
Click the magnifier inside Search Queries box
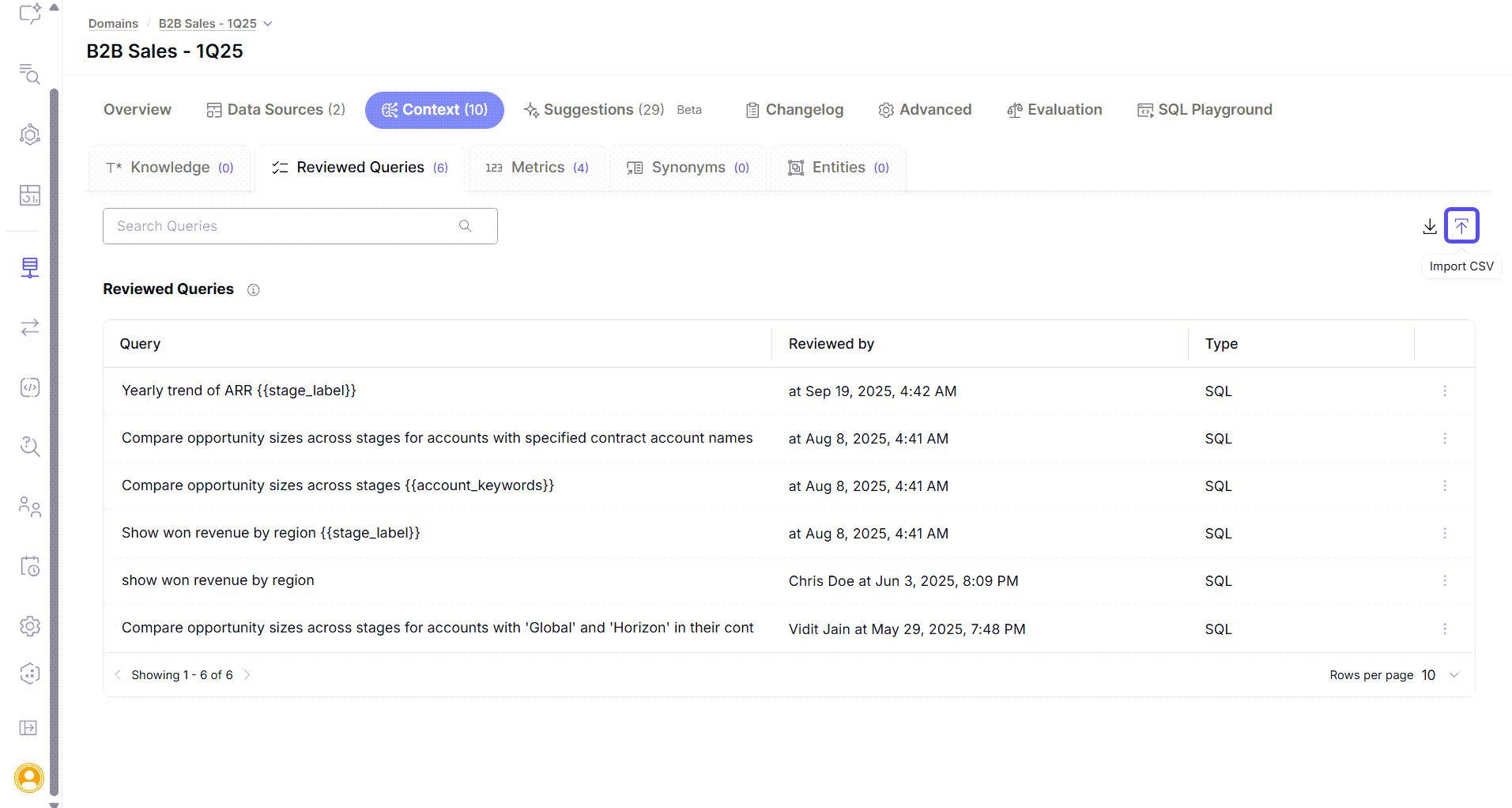(x=465, y=225)
